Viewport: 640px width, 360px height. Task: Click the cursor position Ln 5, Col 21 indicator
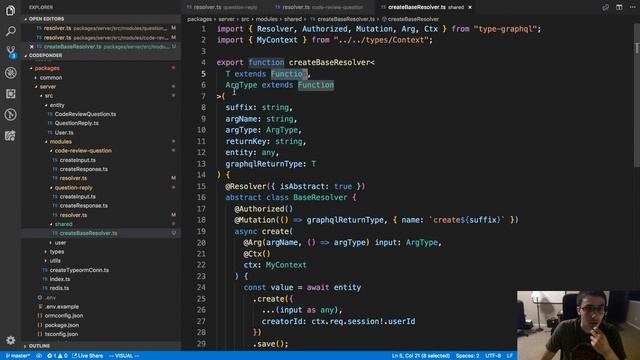[x=420, y=356]
